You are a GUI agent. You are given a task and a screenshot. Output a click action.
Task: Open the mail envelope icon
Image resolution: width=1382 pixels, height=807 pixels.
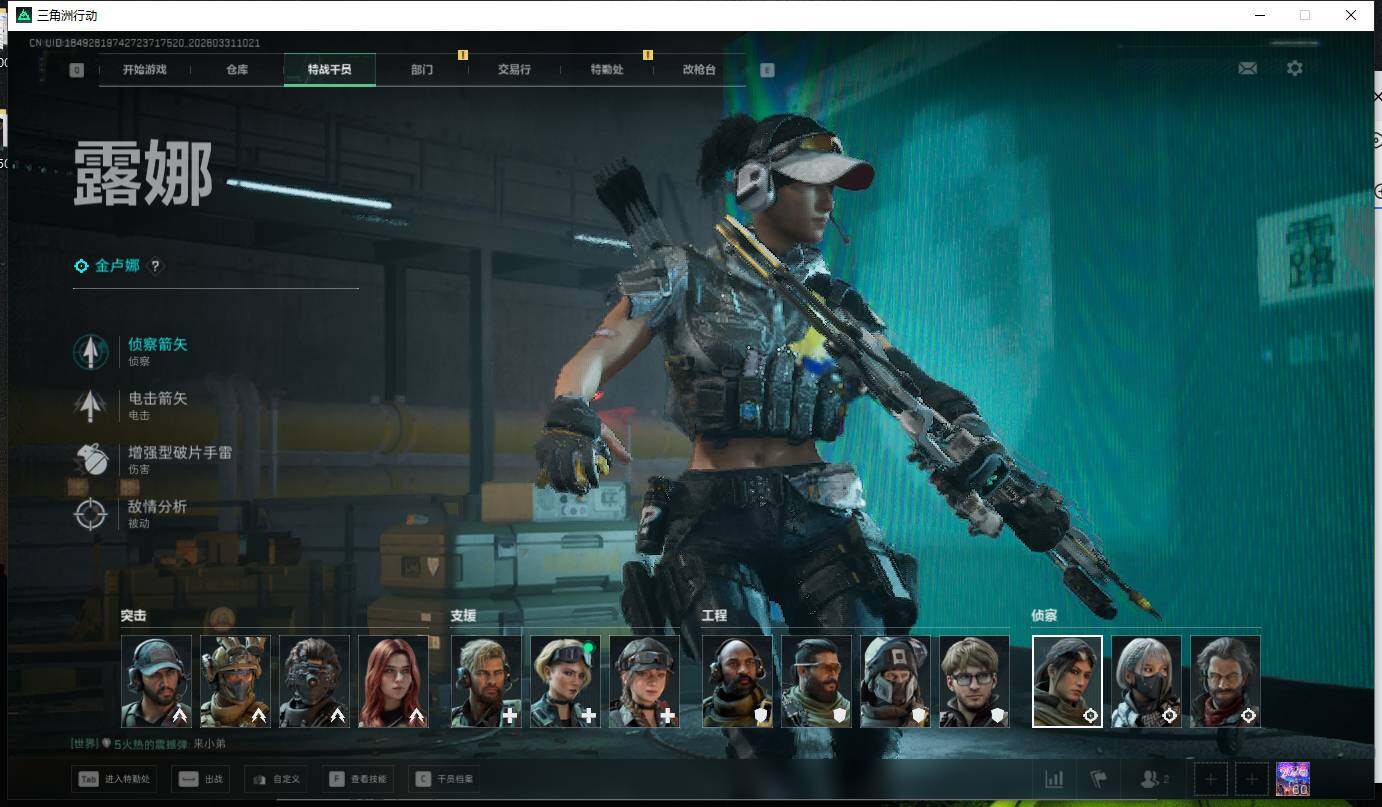coord(1248,69)
